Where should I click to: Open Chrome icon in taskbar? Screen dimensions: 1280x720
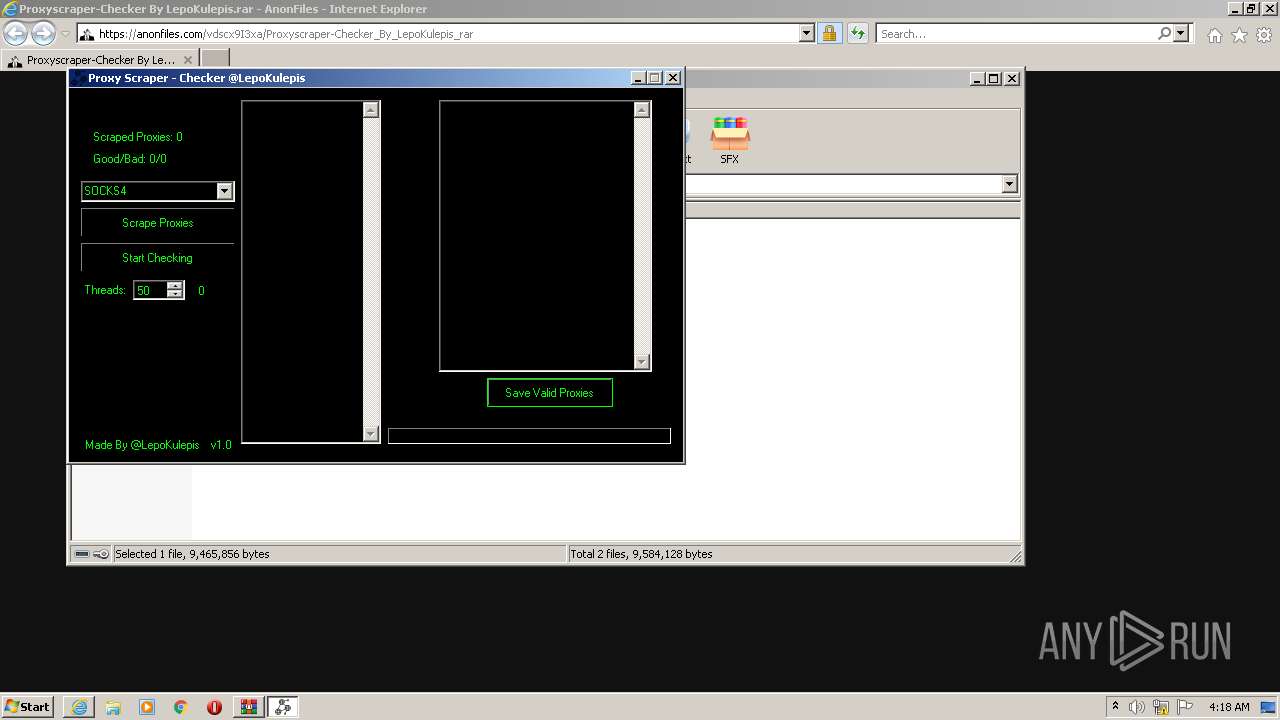(181, 707)
